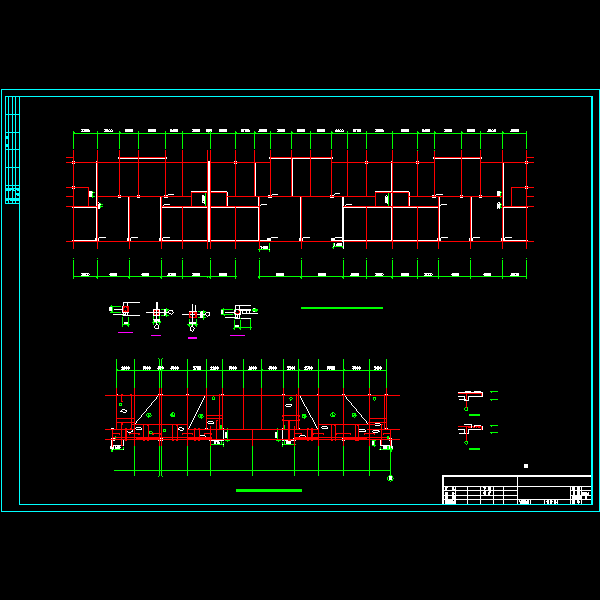
Task: Click the upper section detail at right side
Action: pos(470,397)
